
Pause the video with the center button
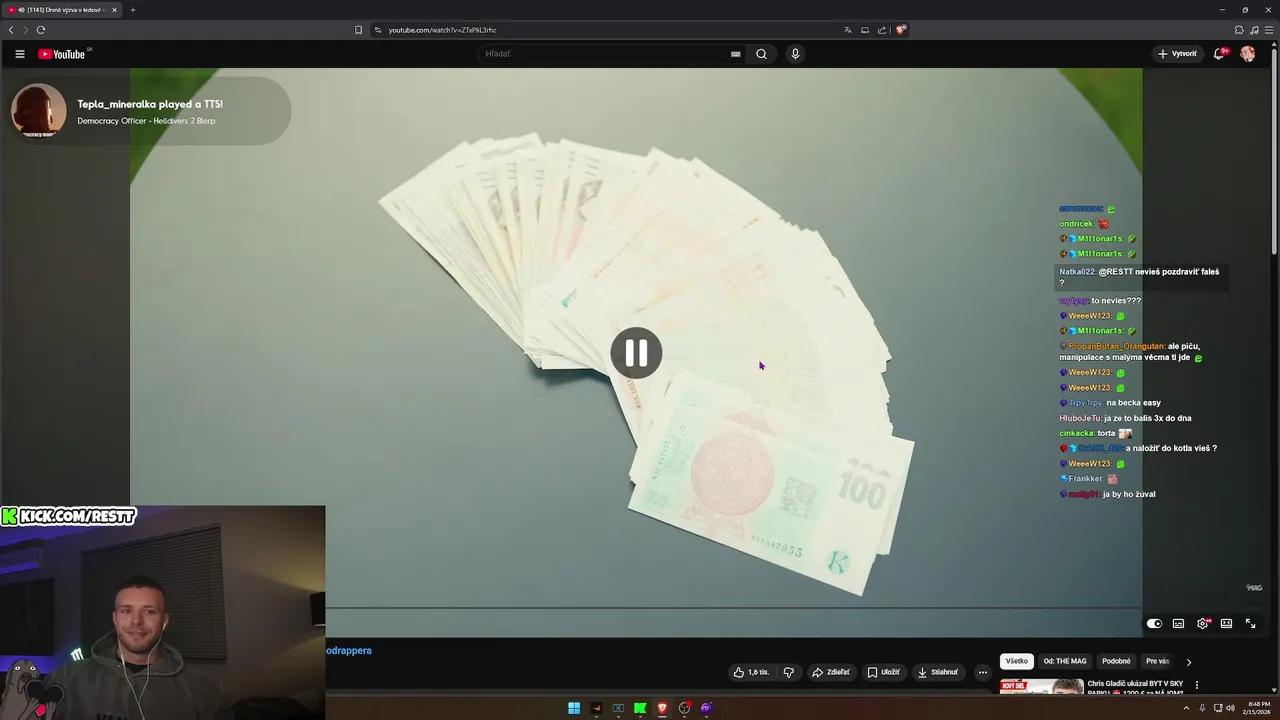point(636,353)
